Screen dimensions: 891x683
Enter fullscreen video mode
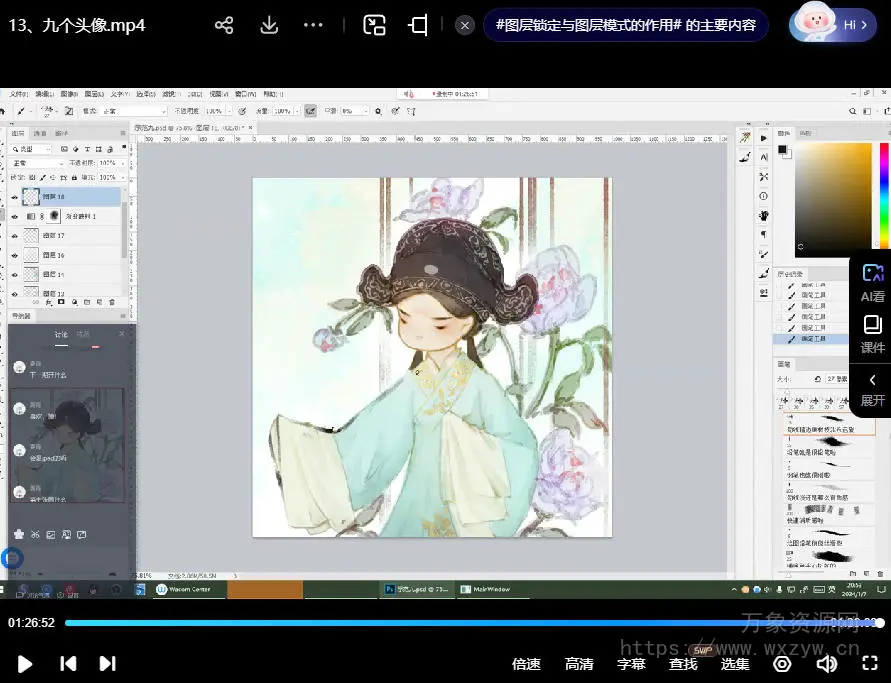click(870, 663)
